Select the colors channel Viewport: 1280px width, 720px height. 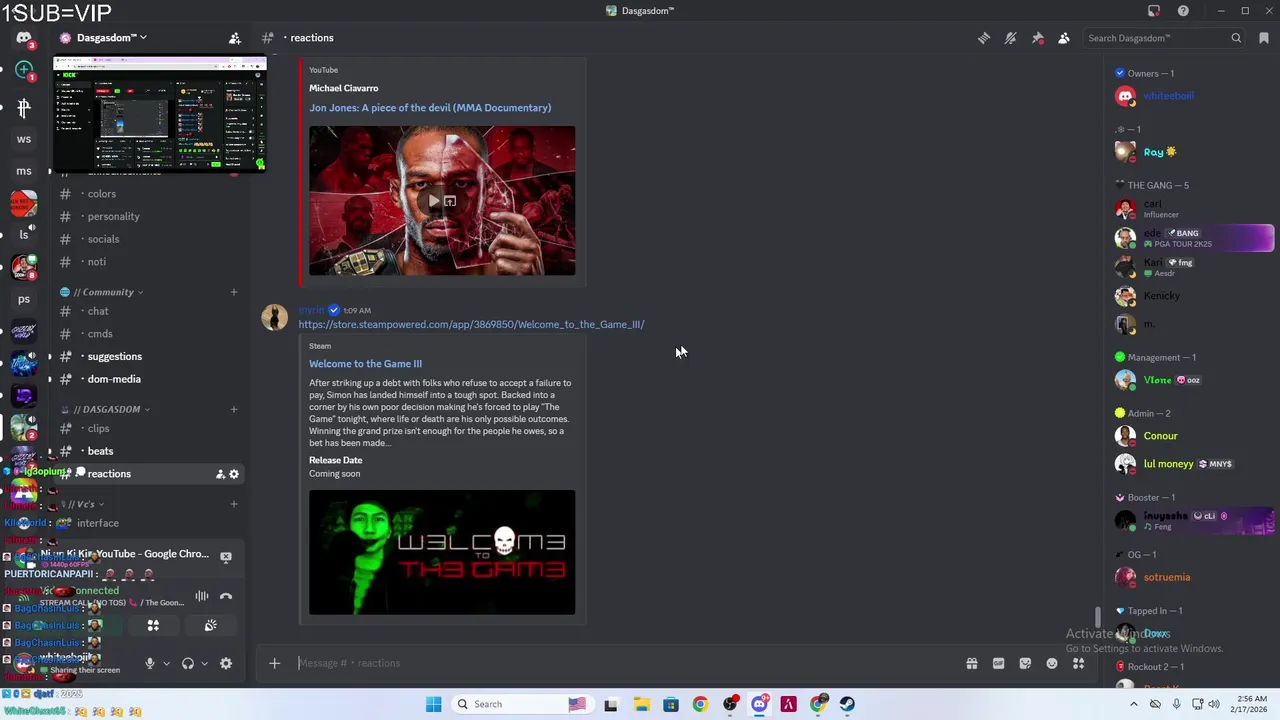pos(101,194)
